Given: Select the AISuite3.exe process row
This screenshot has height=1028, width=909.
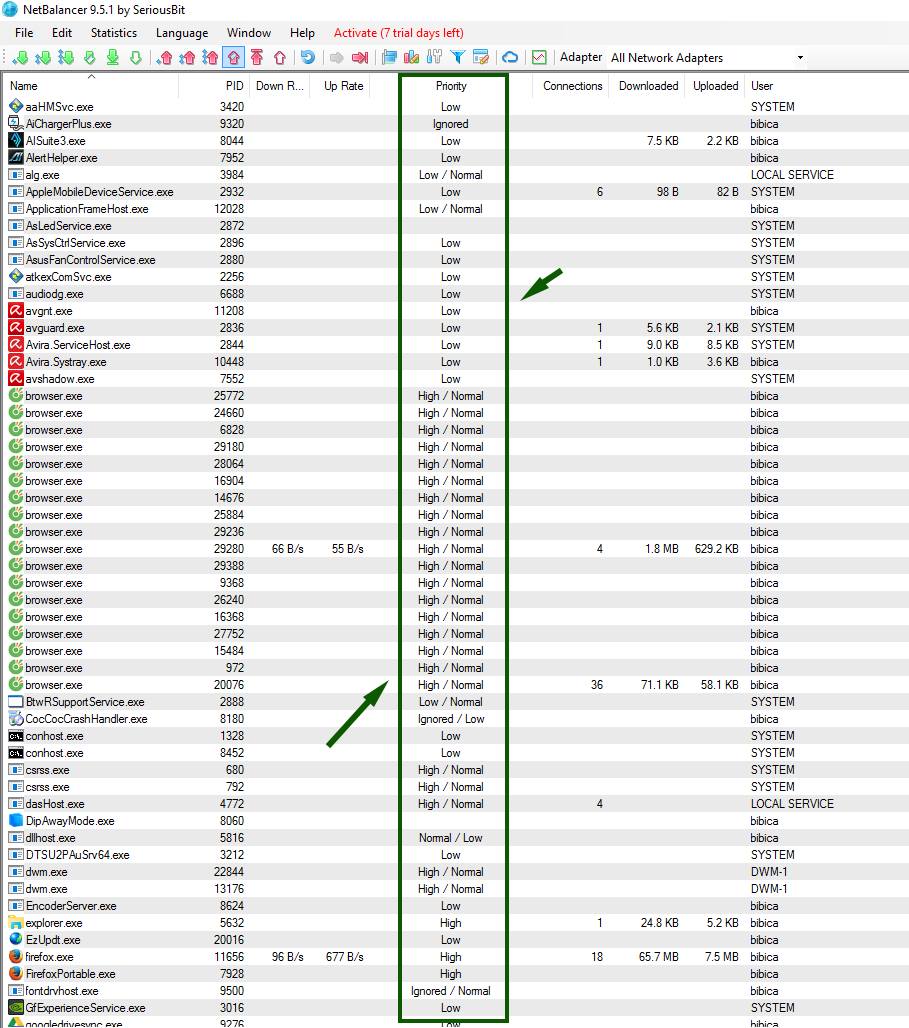Looking at the screenshot, I should coord(454,141).
